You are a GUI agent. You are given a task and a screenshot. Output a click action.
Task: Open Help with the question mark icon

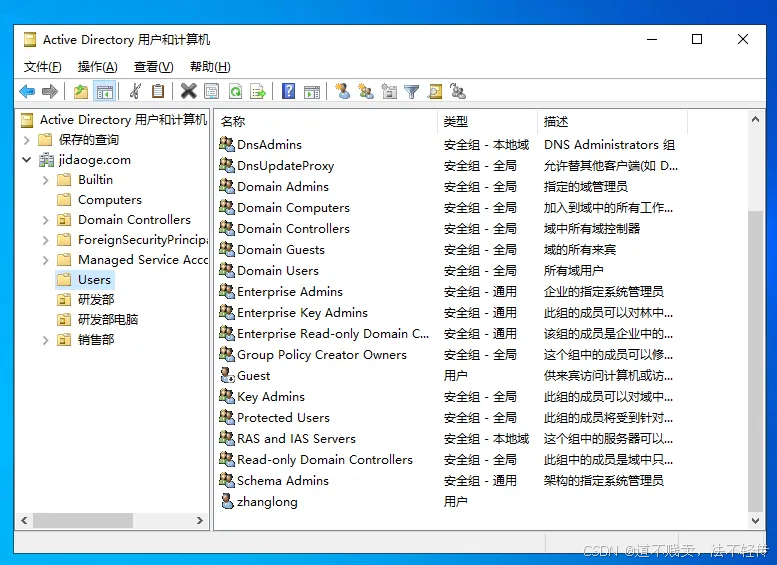click(x=288, y=91)
